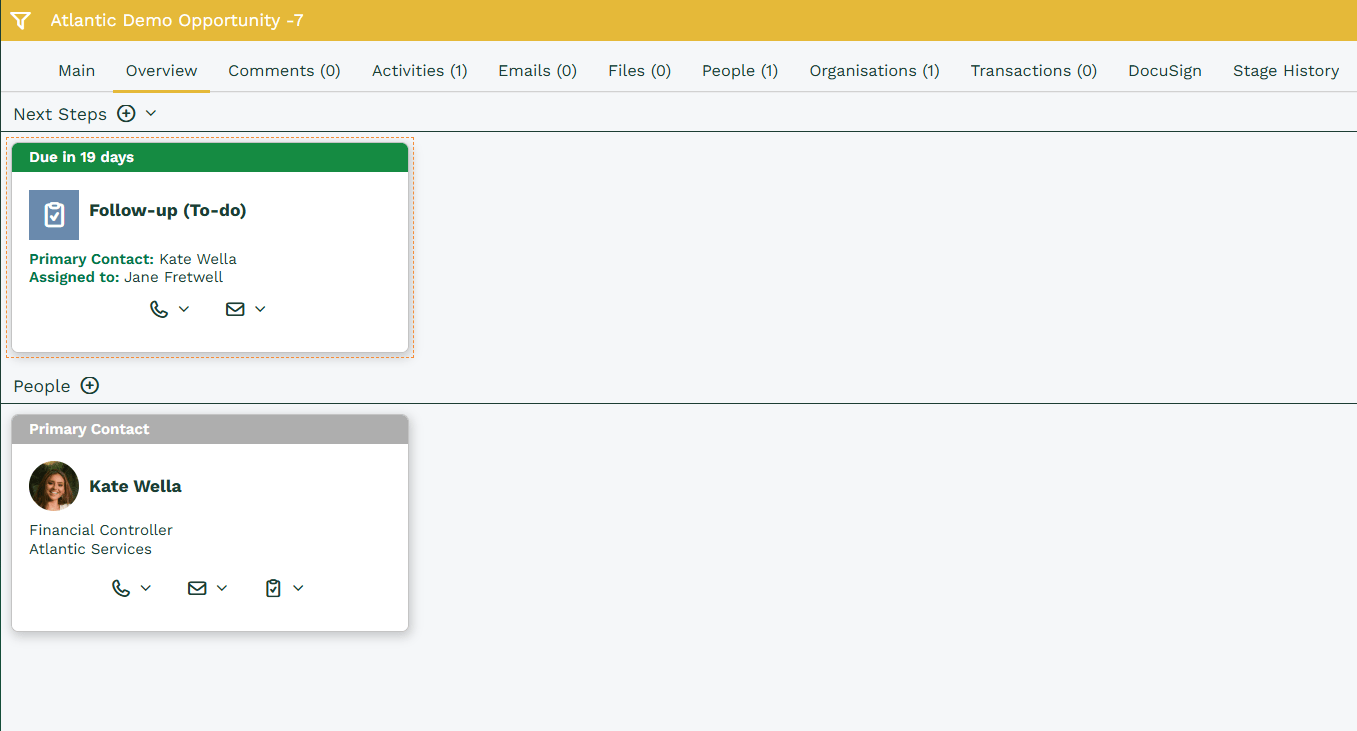Switch to the Main tab

coord(77,71)
